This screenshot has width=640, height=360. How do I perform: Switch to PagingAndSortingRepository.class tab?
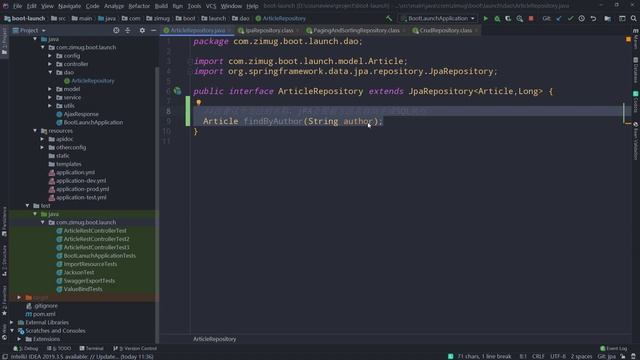(x=356, y=31)
